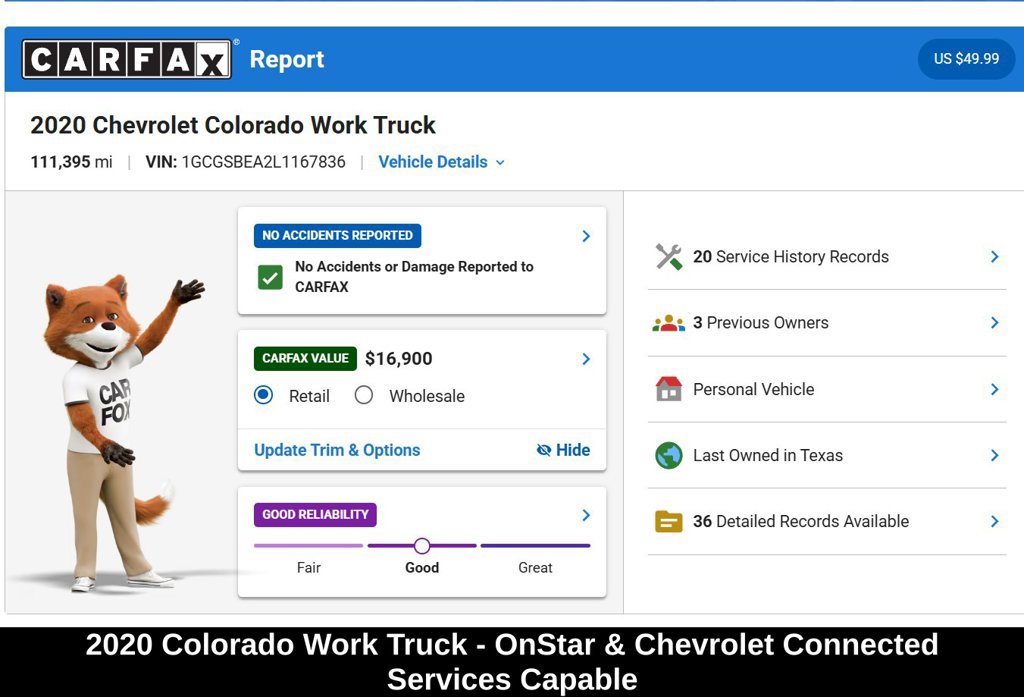Screen dimensions: 1024x697
Task: Click the reliability slider handle
Action: click(422, 545)
